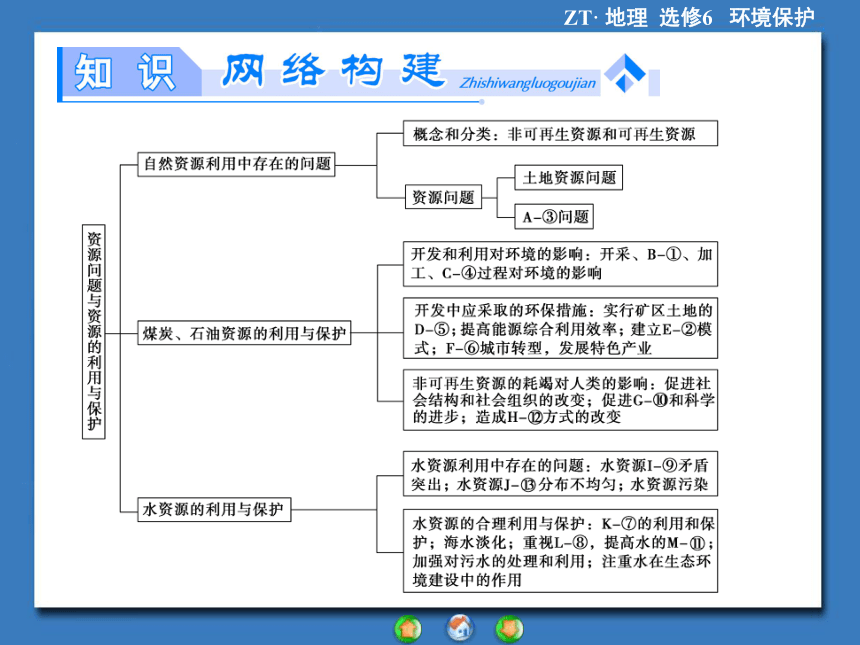Click box 水资源利用中存在的问题

pos(561,474)
